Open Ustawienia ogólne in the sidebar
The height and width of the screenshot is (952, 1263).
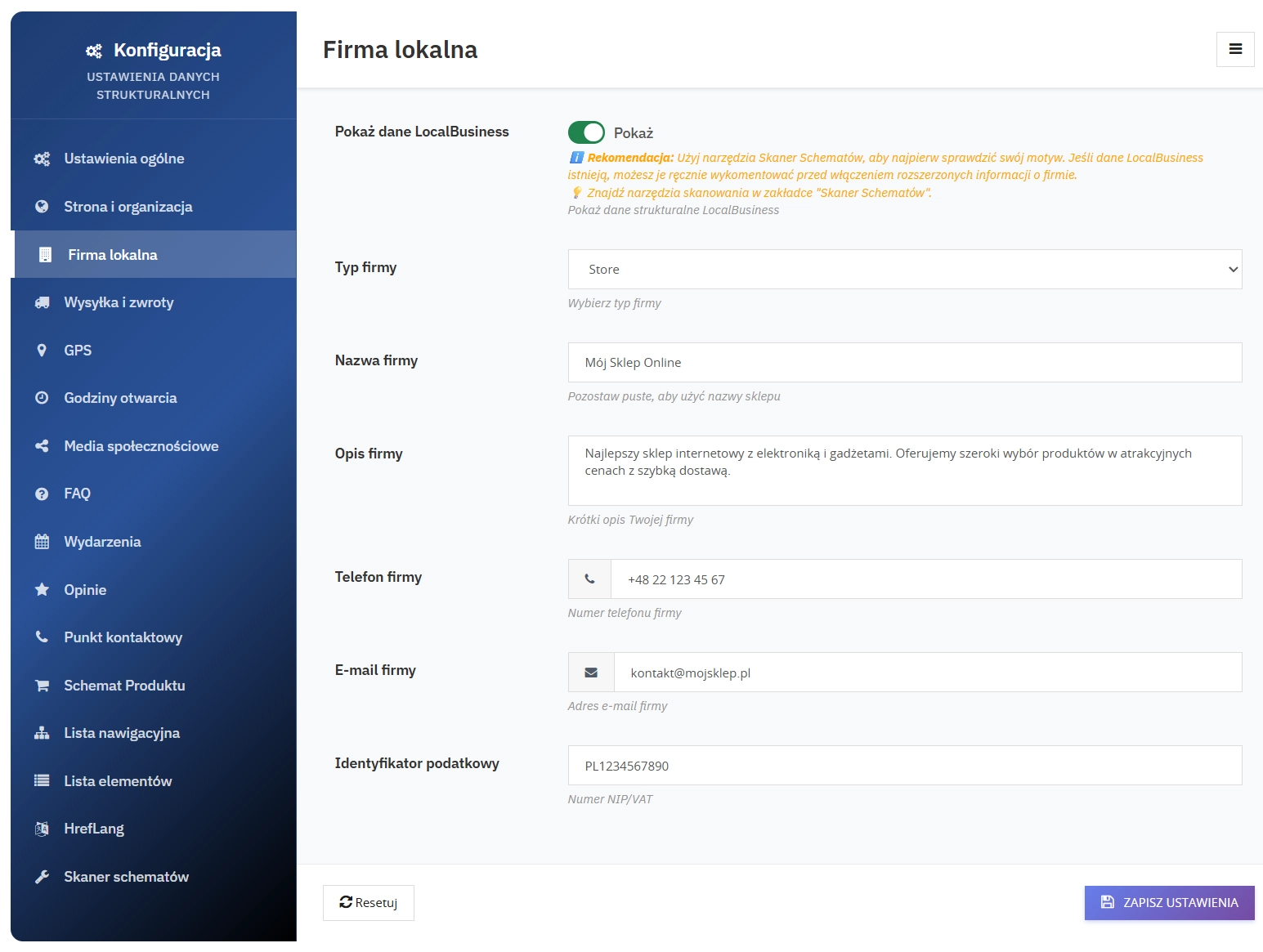(124, 159)
